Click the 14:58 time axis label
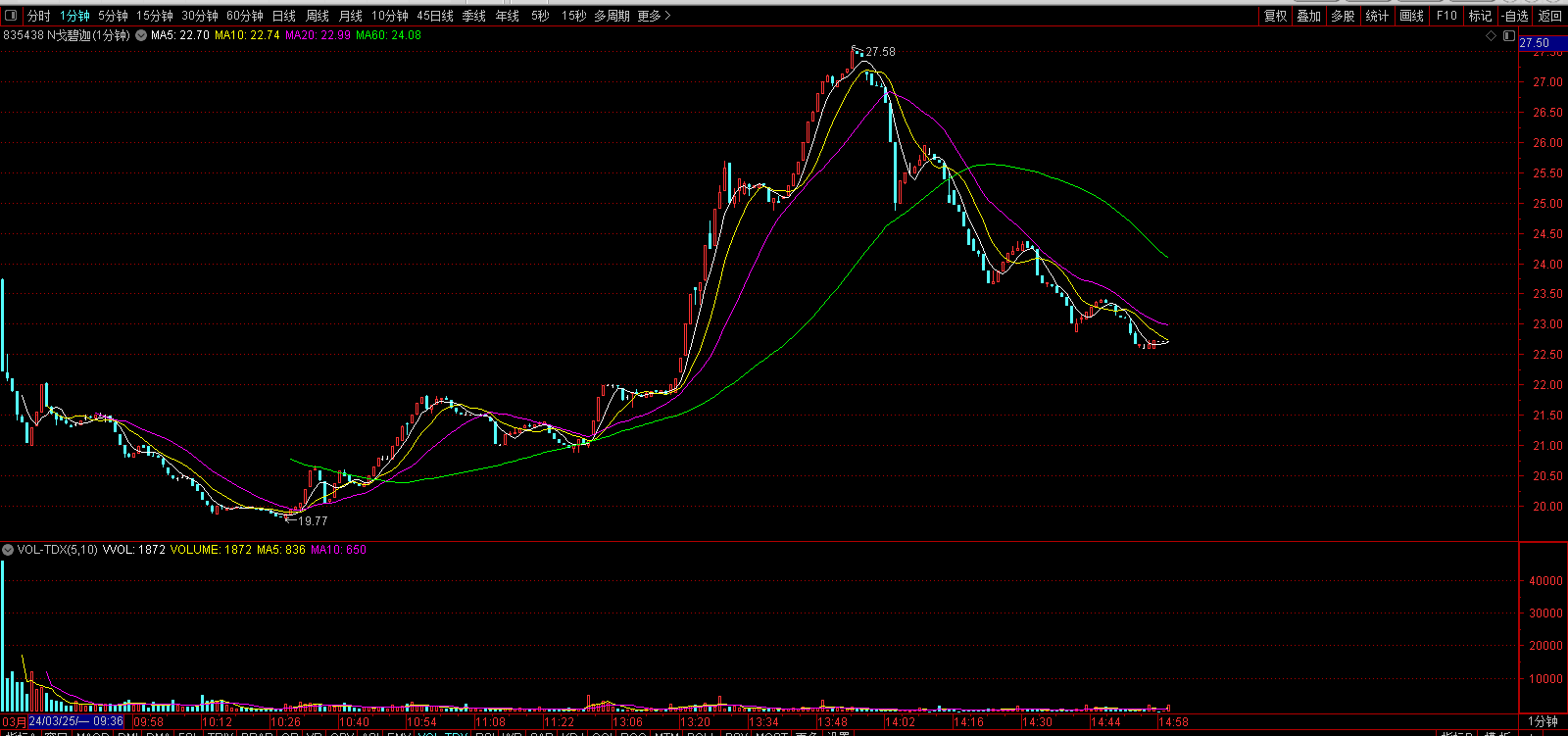The image size is (1568, 736). tap(1174, 722)
